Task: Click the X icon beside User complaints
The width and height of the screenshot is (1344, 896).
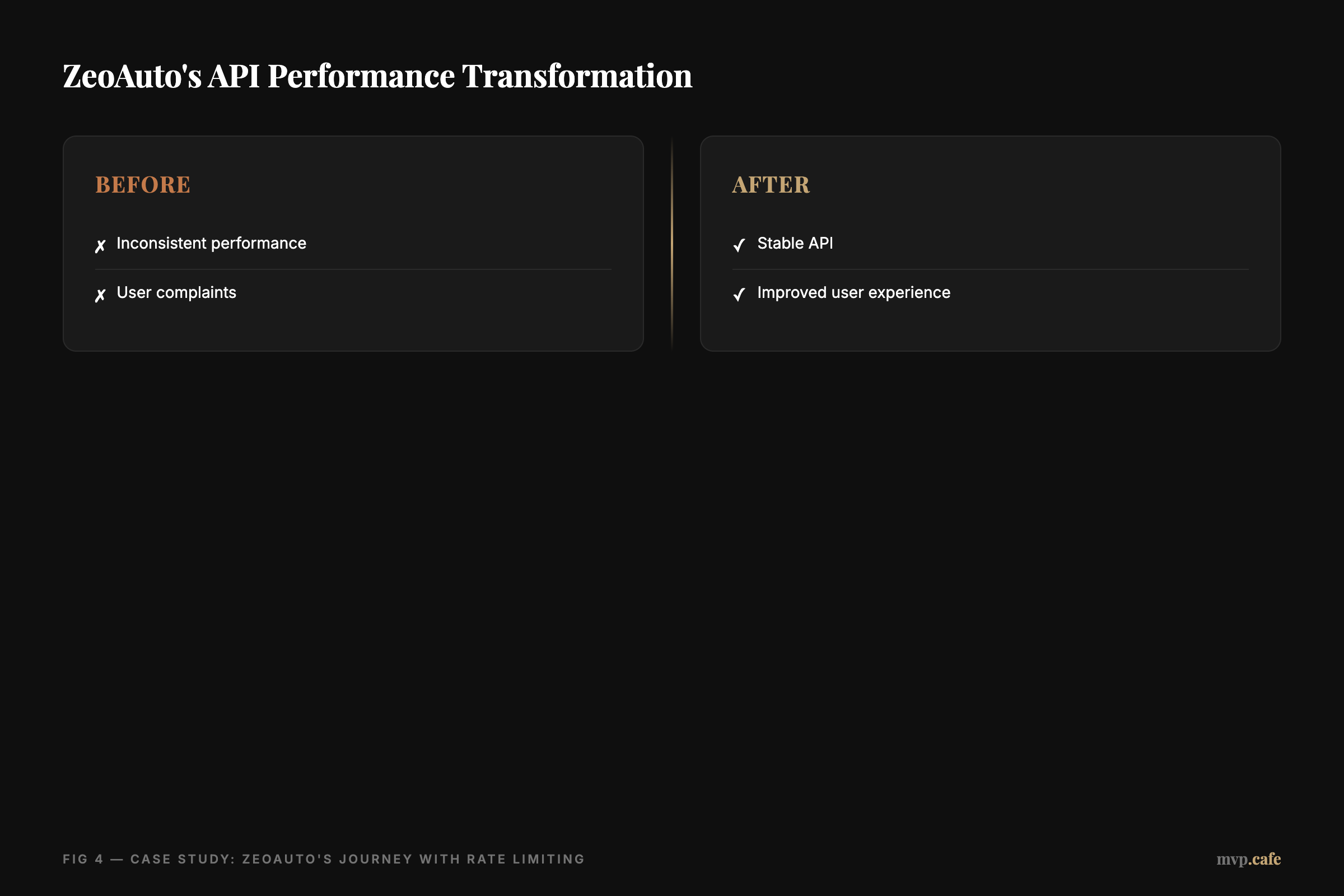Action: point(100,296)
